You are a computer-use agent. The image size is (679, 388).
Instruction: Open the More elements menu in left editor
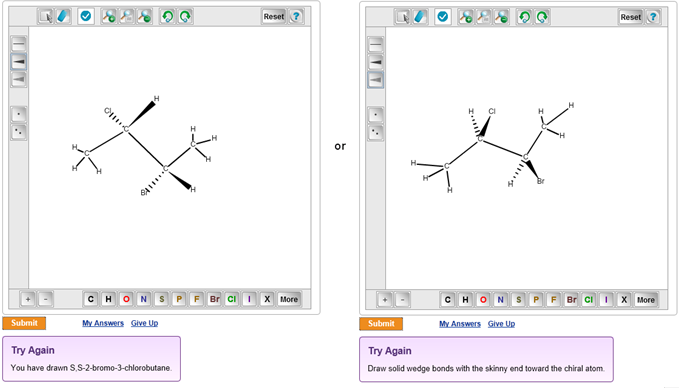(x=289, y=299)
